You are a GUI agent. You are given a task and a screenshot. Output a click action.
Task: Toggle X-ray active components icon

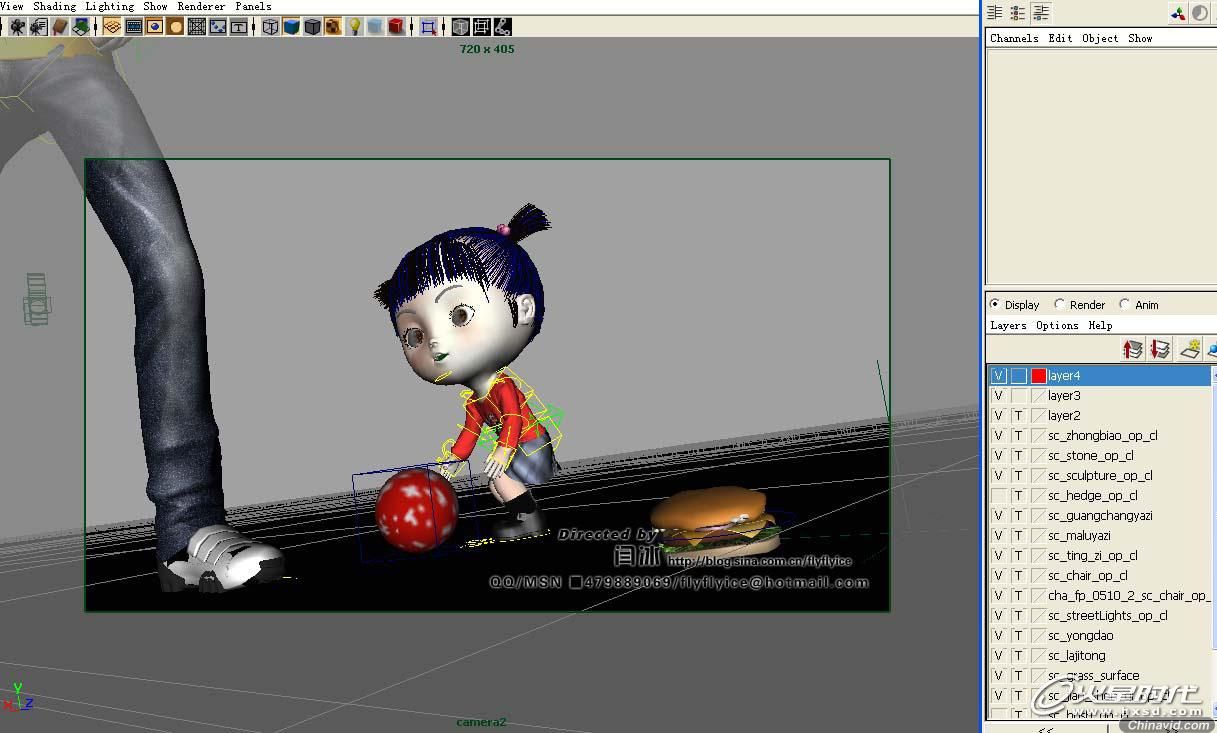coord(481,27)
